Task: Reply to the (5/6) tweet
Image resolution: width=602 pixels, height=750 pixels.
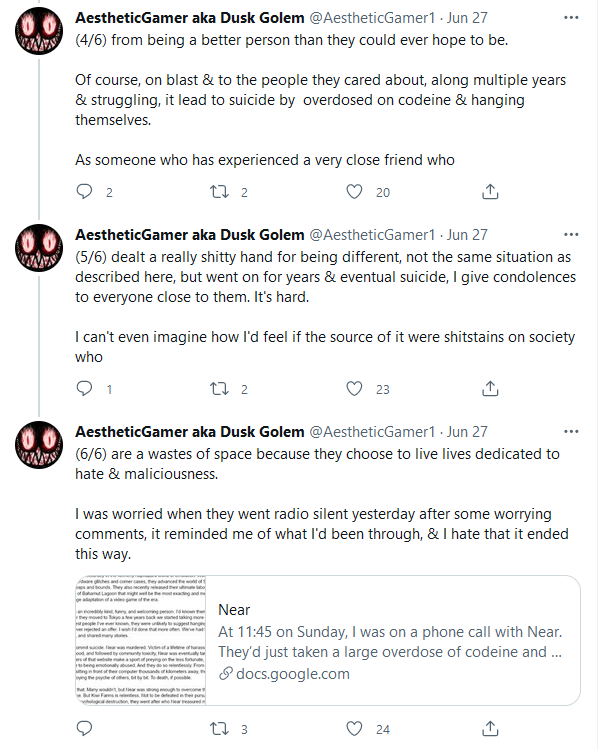Action: point(84,388)
